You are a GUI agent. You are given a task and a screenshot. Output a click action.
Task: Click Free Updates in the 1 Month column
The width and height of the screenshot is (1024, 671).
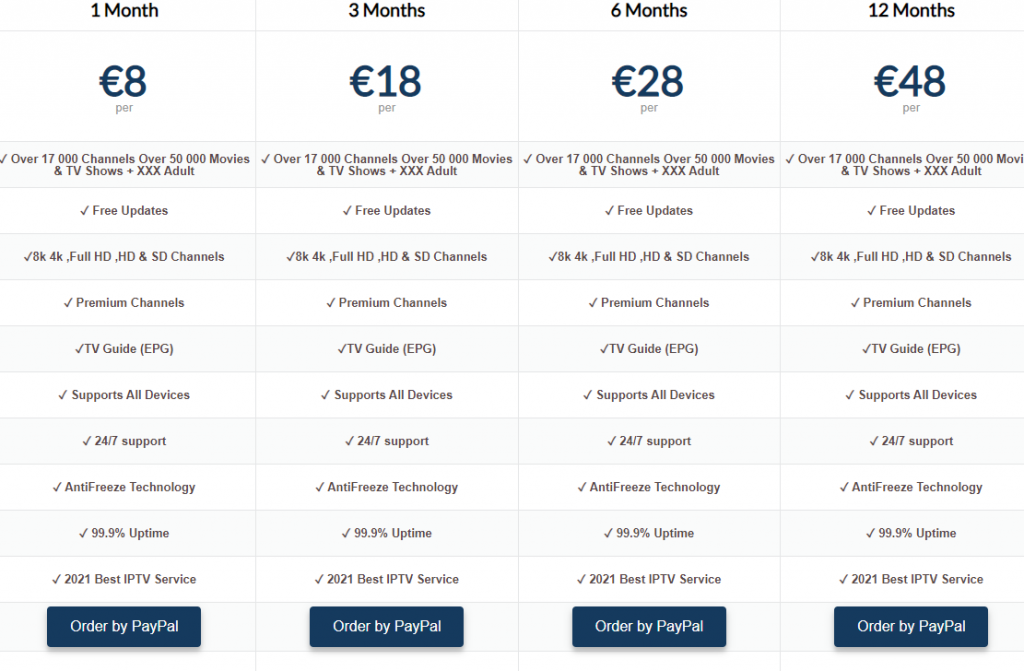[x=124, y=211]
